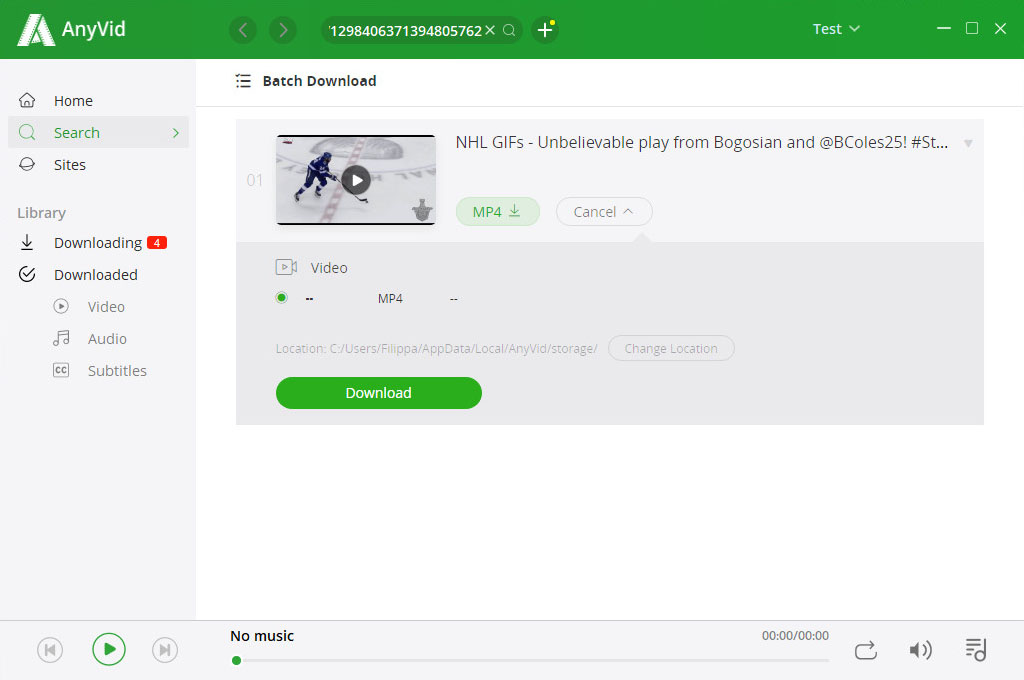Add a new download task via plus icon
This screenshot has height=680, width=1024.
[x=545, y=30]
